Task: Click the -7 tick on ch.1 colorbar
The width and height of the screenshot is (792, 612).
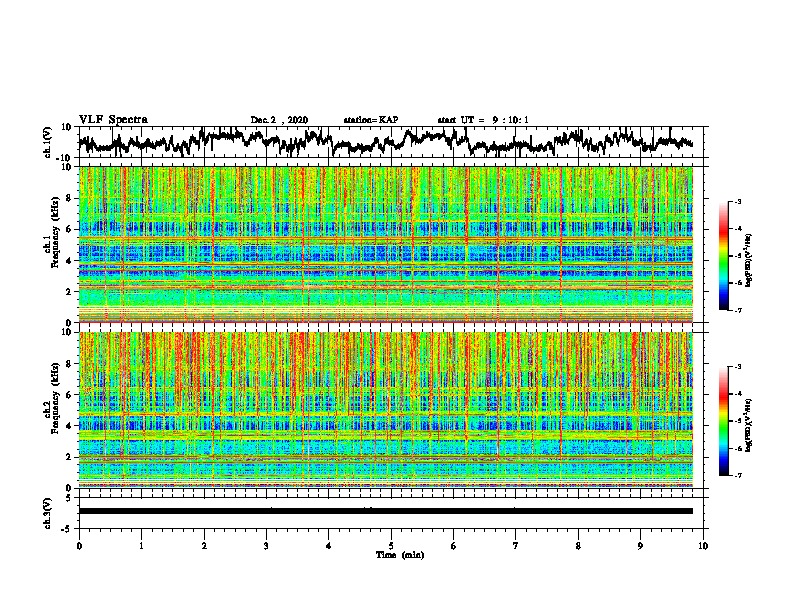Action: (x=737, y=310)
